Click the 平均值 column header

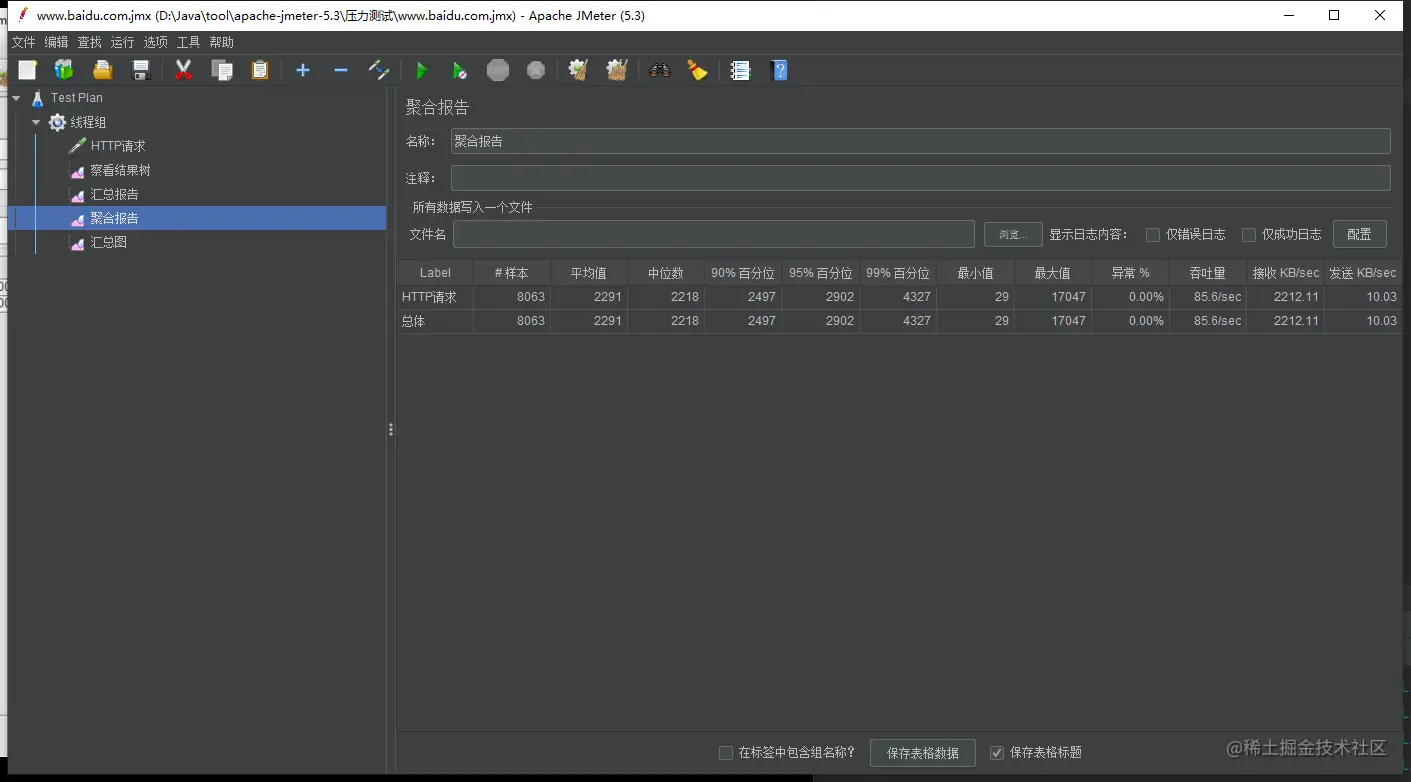pyautogui.click(x=589, y=273)
